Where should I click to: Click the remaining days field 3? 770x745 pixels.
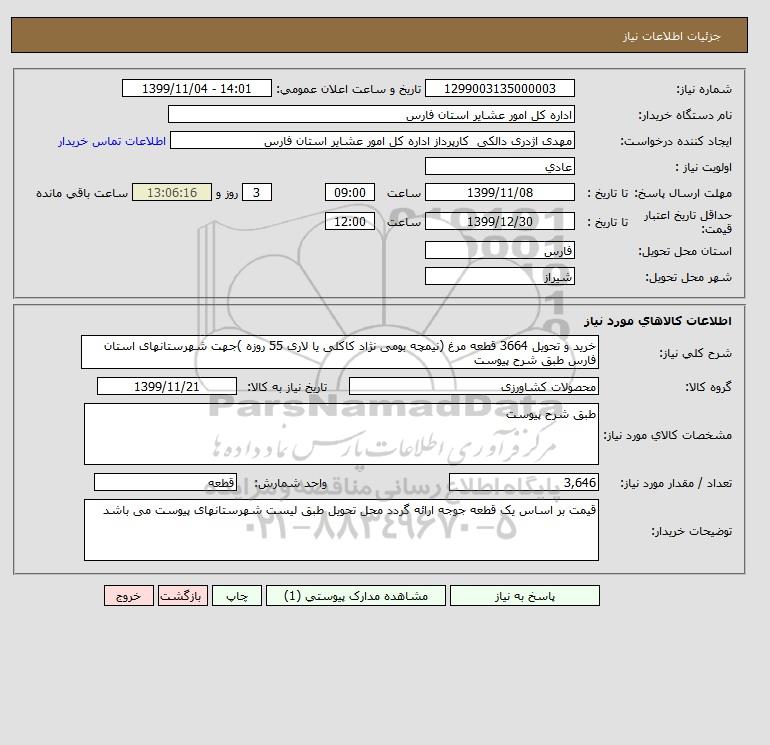click(257, 193)
